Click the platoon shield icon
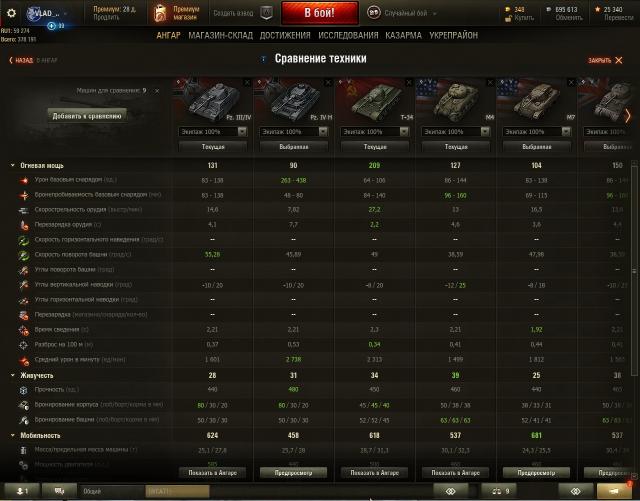 [x=266, y=13]
